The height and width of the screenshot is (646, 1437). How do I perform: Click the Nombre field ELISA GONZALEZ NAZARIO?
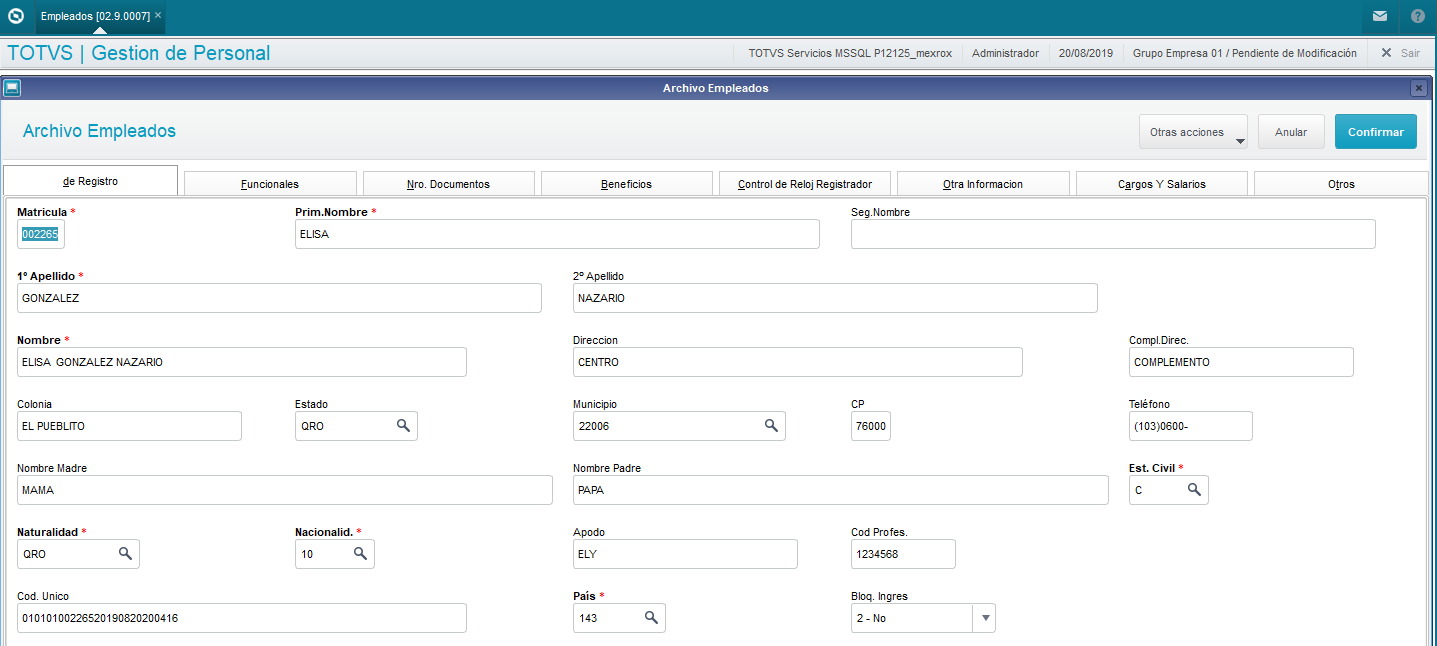(x=242, y=362)
